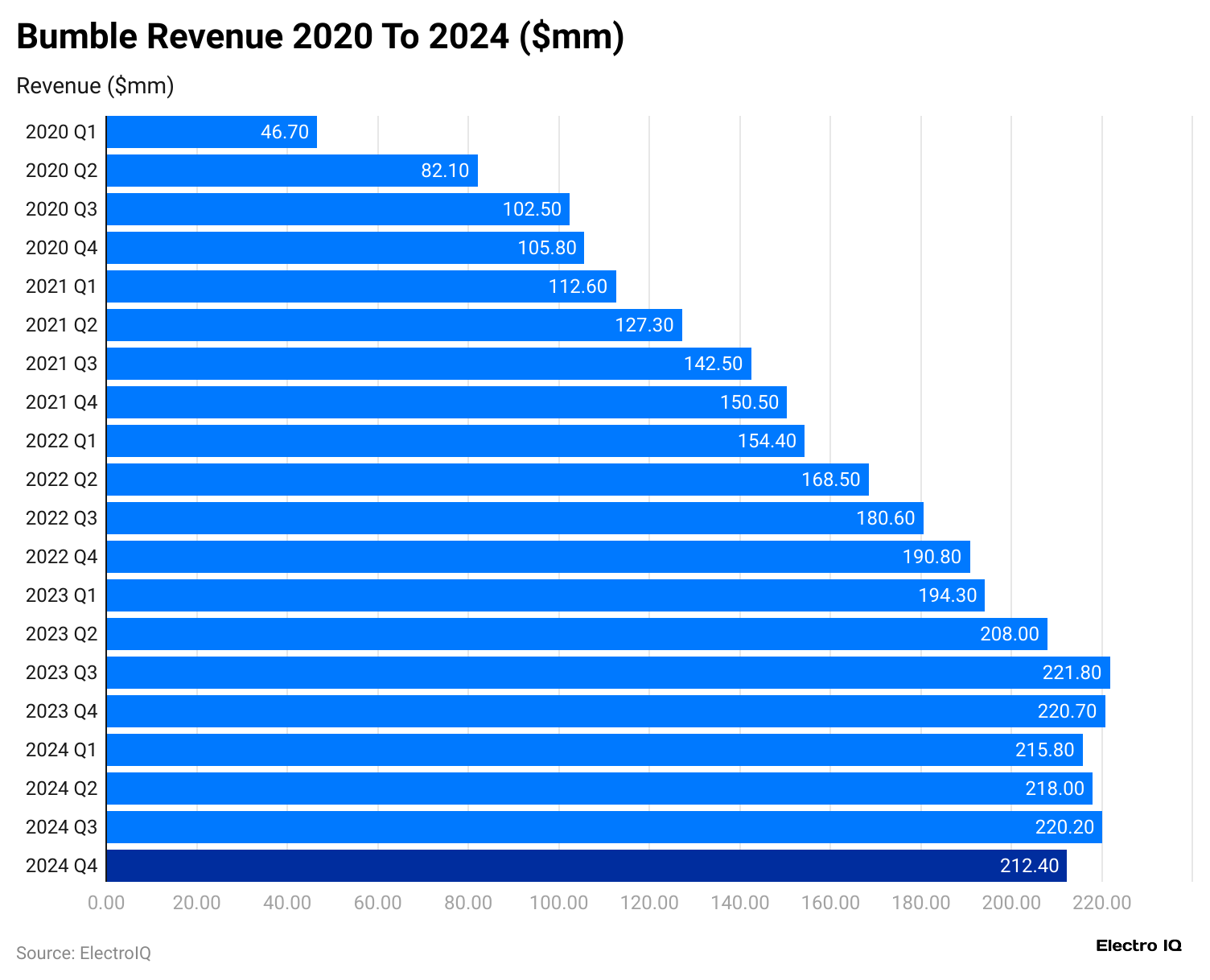Click the '2020 Q2' axis label
Screen dimensions: 1210x980
click(x=61, y=171)
